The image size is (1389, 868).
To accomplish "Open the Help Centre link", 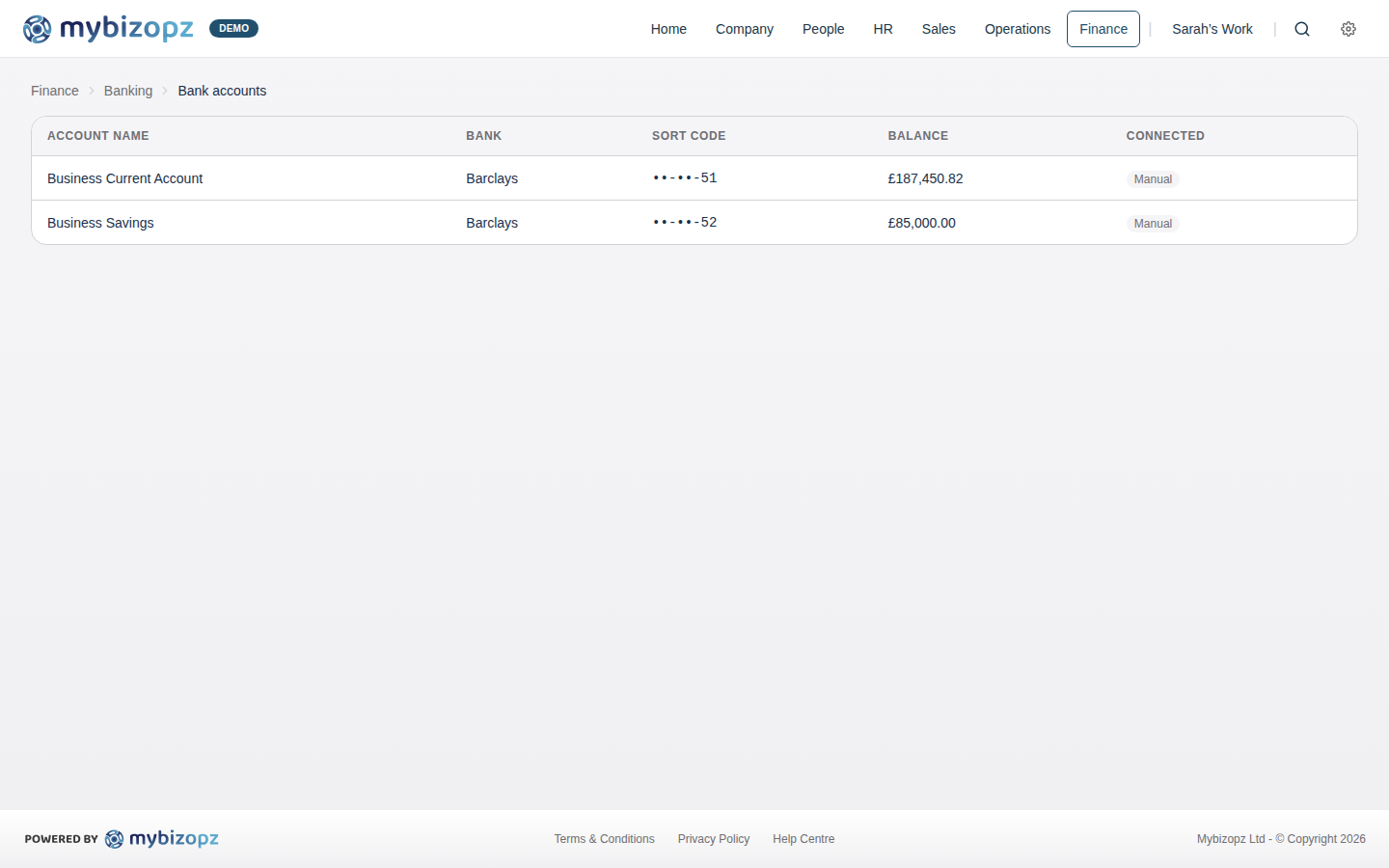I will [x=803, y=838].
